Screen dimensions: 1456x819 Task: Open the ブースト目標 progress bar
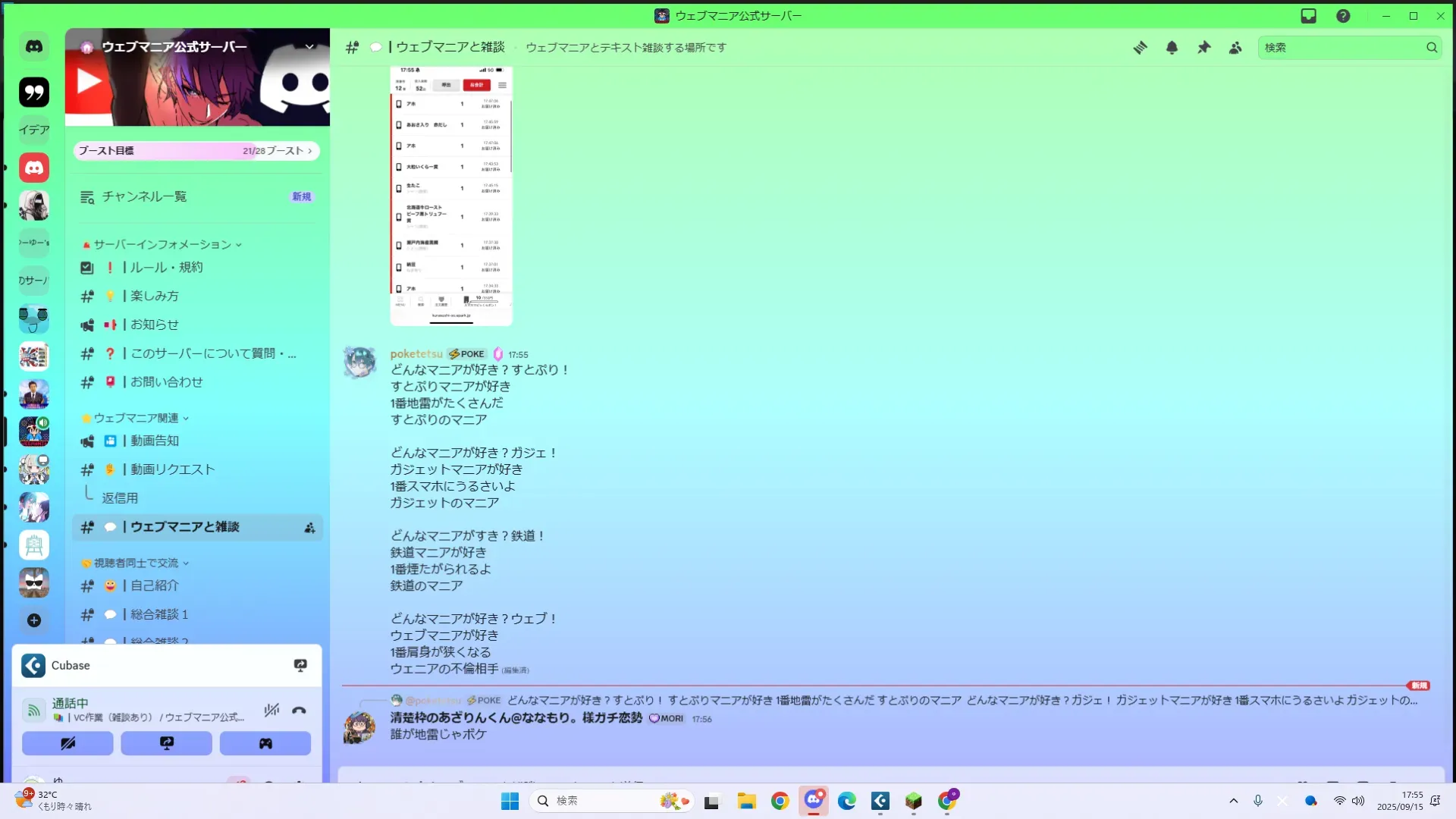pyautogui.click(x=196, y=151)
